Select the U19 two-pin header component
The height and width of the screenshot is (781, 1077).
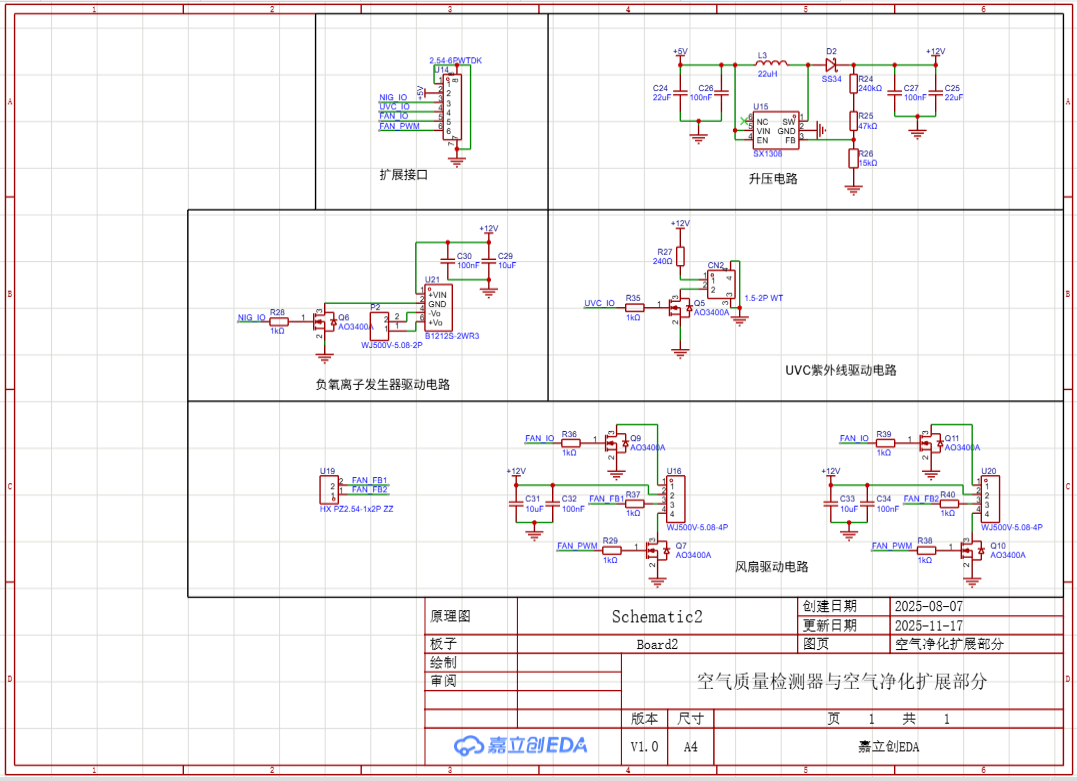(329, 490)
